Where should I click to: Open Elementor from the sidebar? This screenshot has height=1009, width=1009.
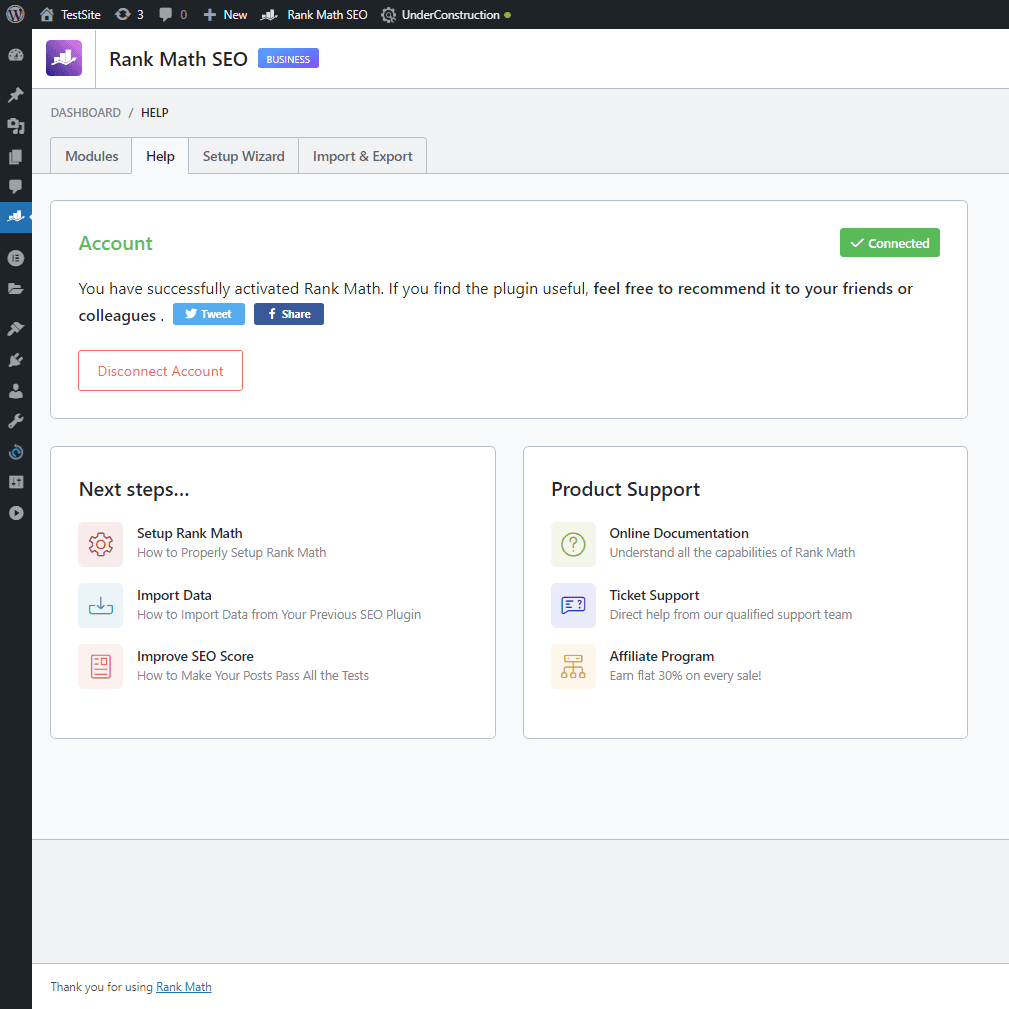15,258
